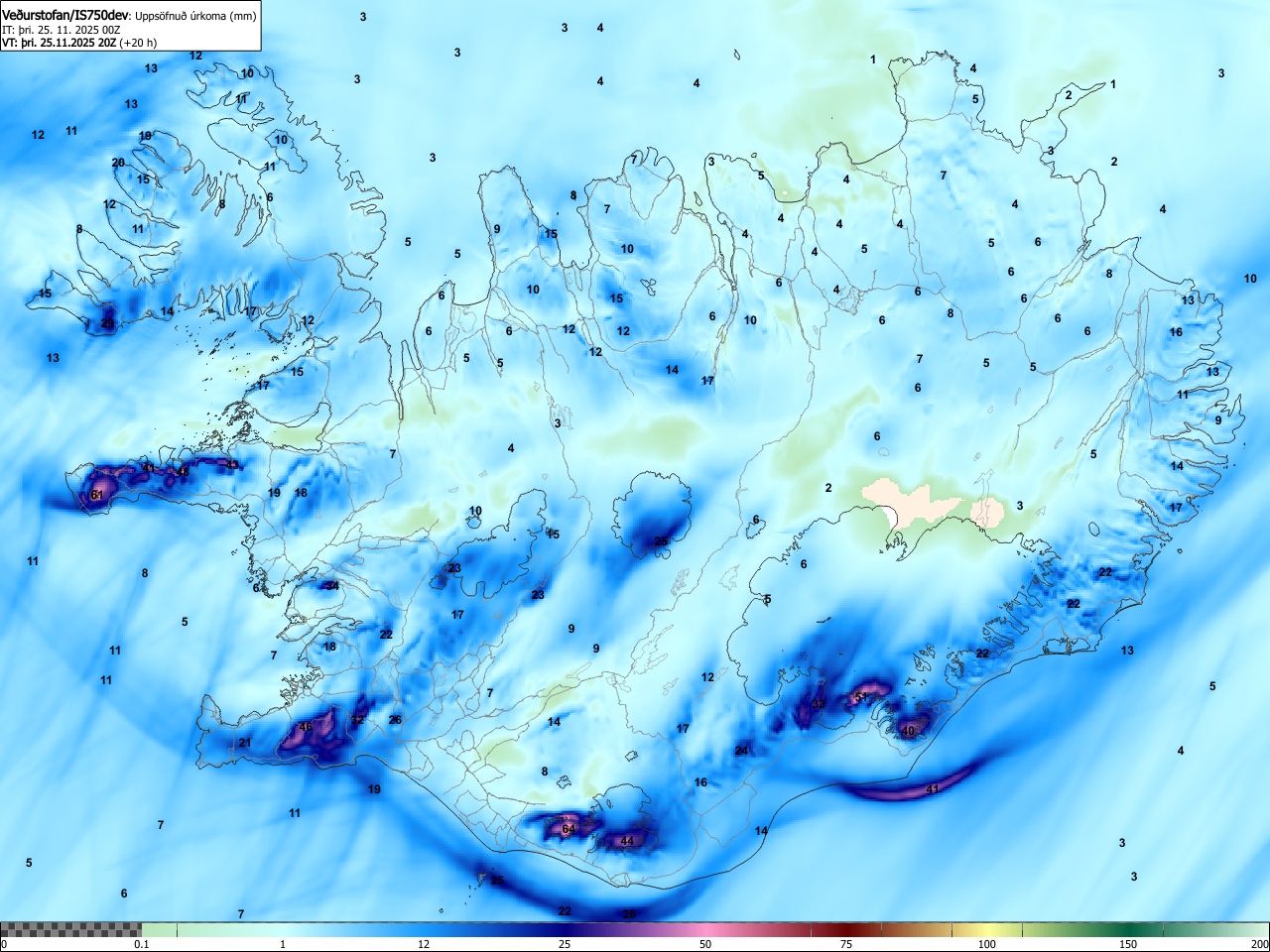The image size is (1270, 952).
Task: Click the 24 mm precipitation value
Action: (x=741, y=751)
